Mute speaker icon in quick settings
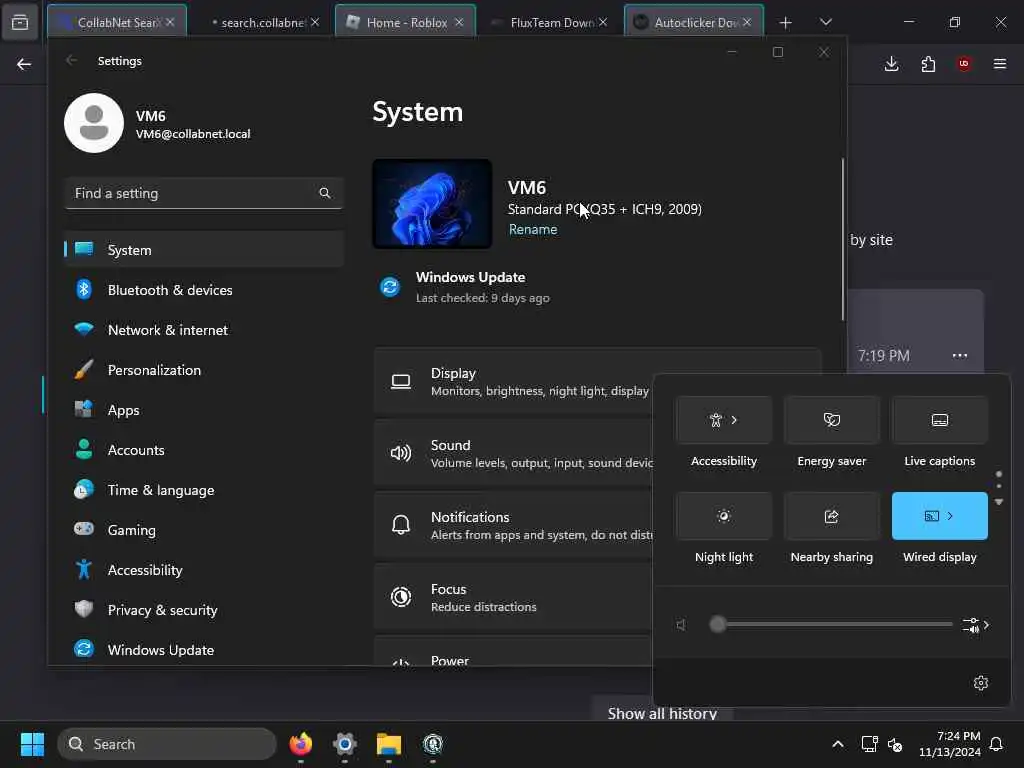This screenshot has width=1024, height=768. pyautogui.click(x=681, y=625)
